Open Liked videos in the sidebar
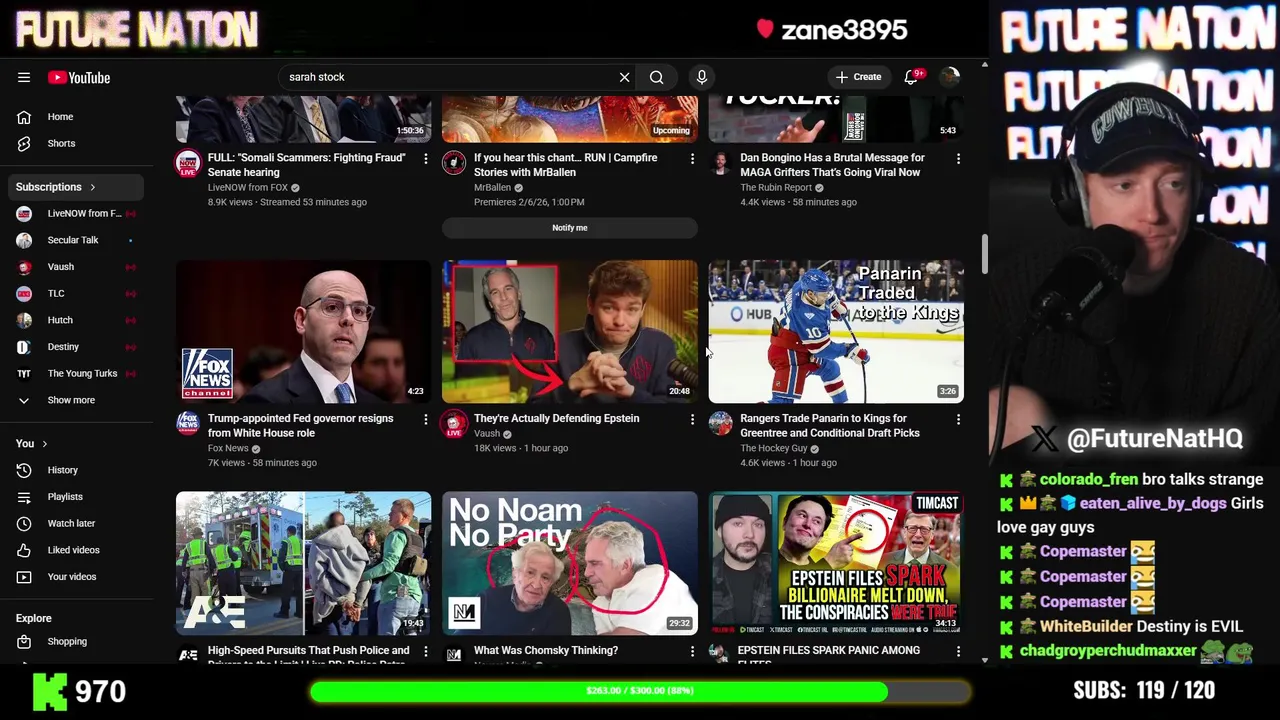 point(76,550)
